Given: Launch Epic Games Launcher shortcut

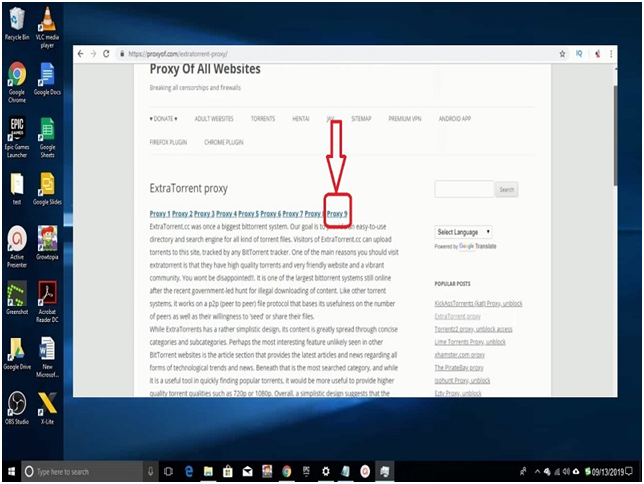Looking at the screenshot, I should pos(17,137).
